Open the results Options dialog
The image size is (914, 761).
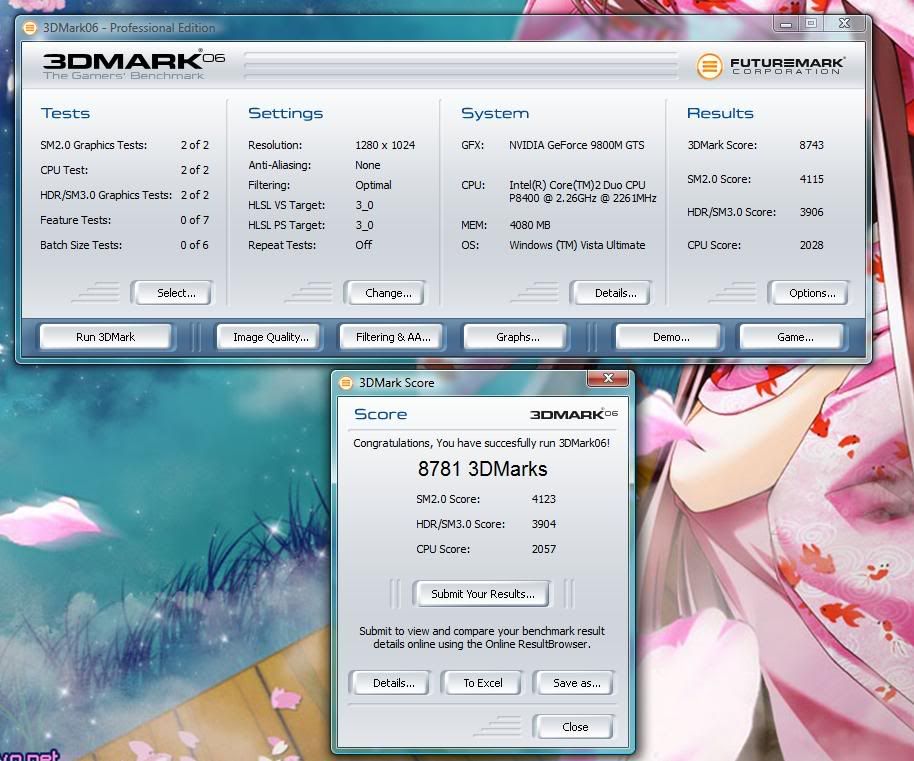click(808, 293)
